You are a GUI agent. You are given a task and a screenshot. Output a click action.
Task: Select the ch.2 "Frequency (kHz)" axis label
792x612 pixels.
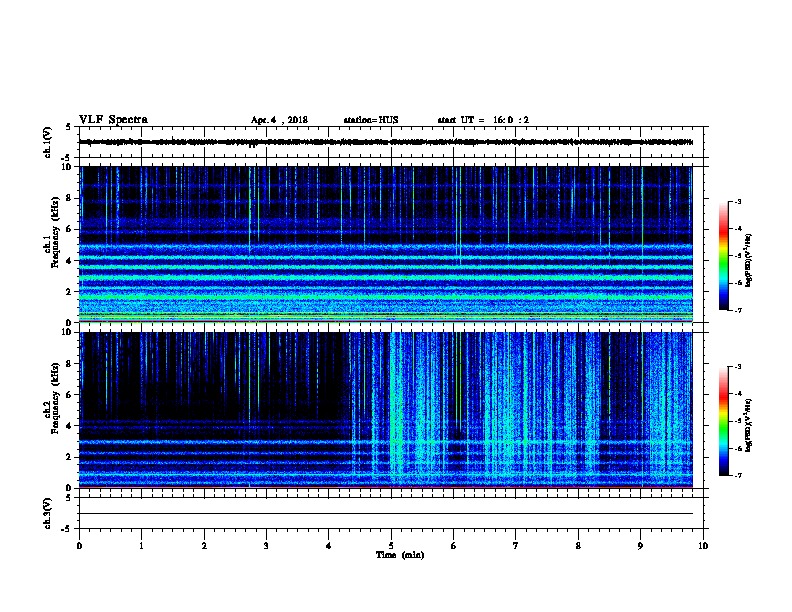click(56, 398)
